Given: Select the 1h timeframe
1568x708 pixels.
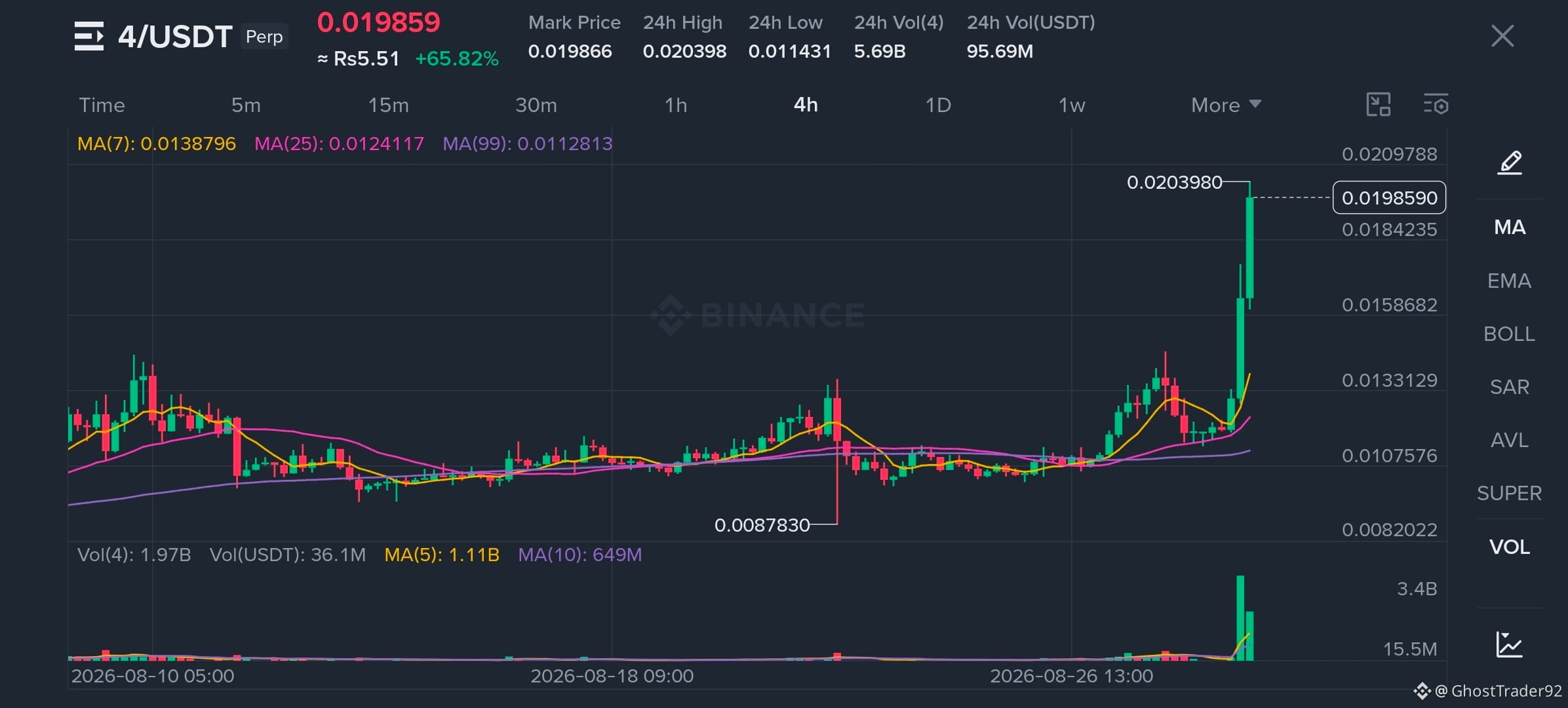Looking at the screenshot, I should pos(676,105).
